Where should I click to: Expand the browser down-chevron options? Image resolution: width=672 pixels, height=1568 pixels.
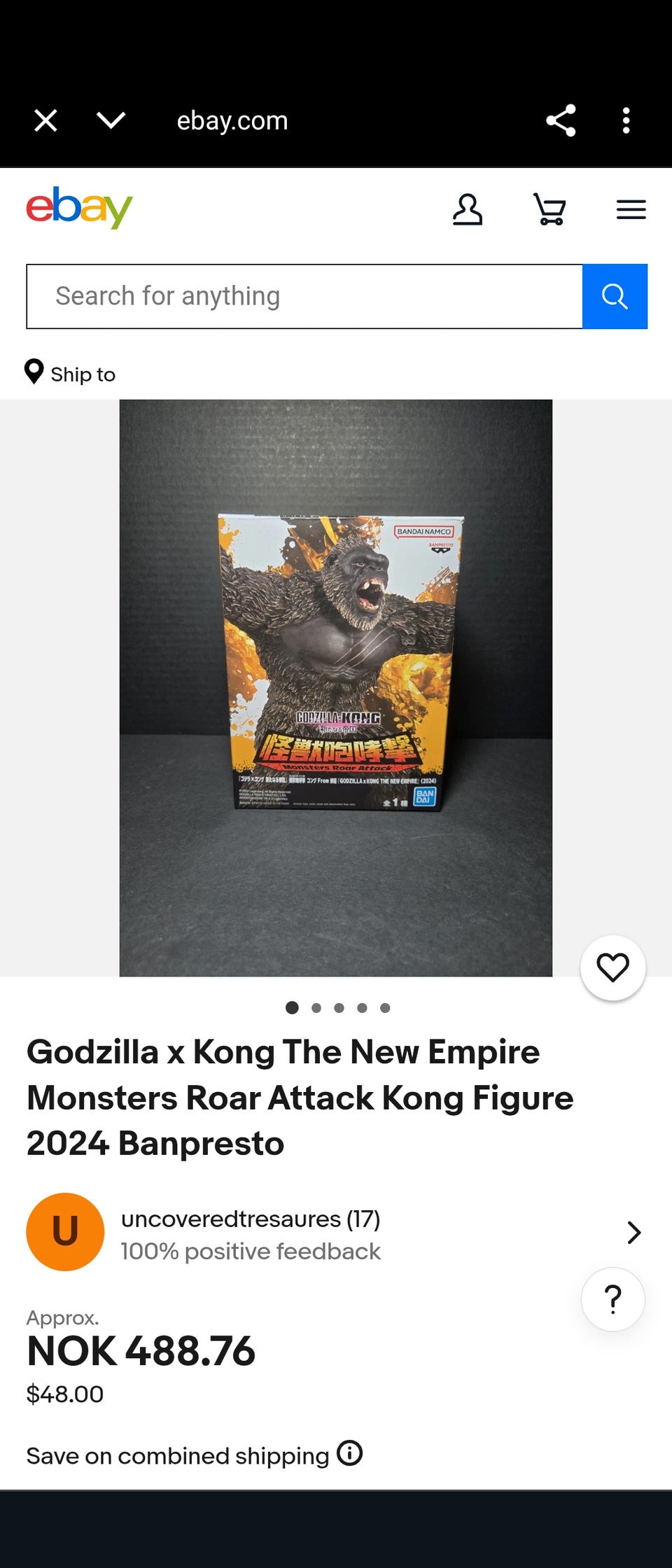(x=111, y=120)
